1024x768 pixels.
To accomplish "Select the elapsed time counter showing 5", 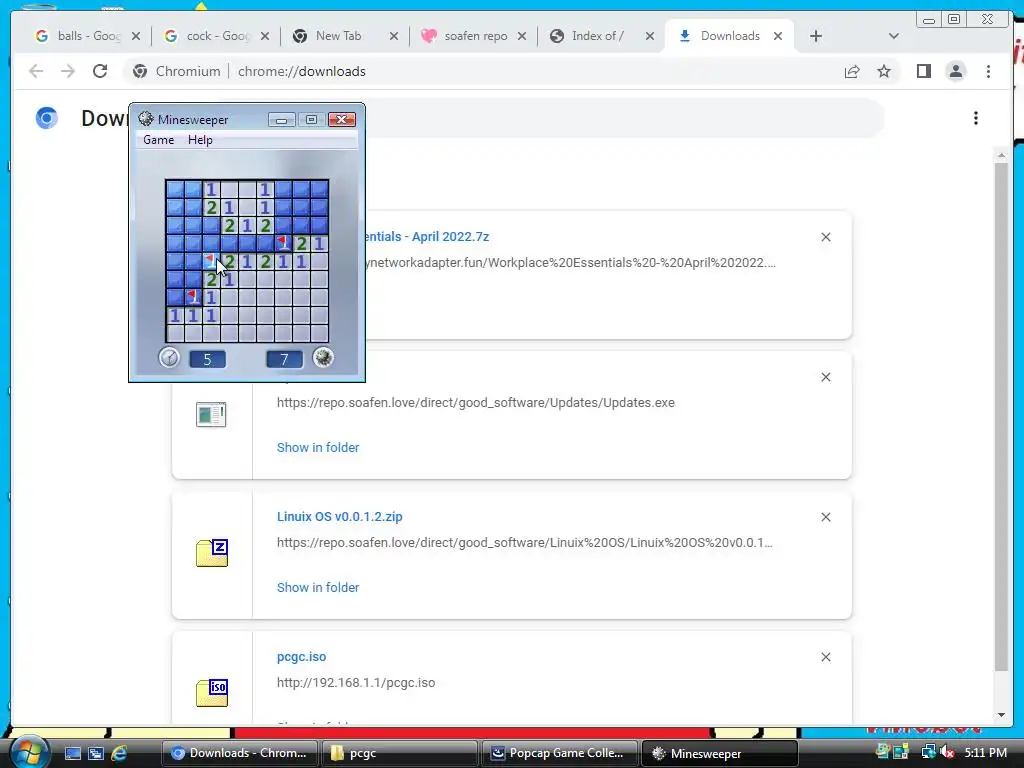I will point(208,359).
